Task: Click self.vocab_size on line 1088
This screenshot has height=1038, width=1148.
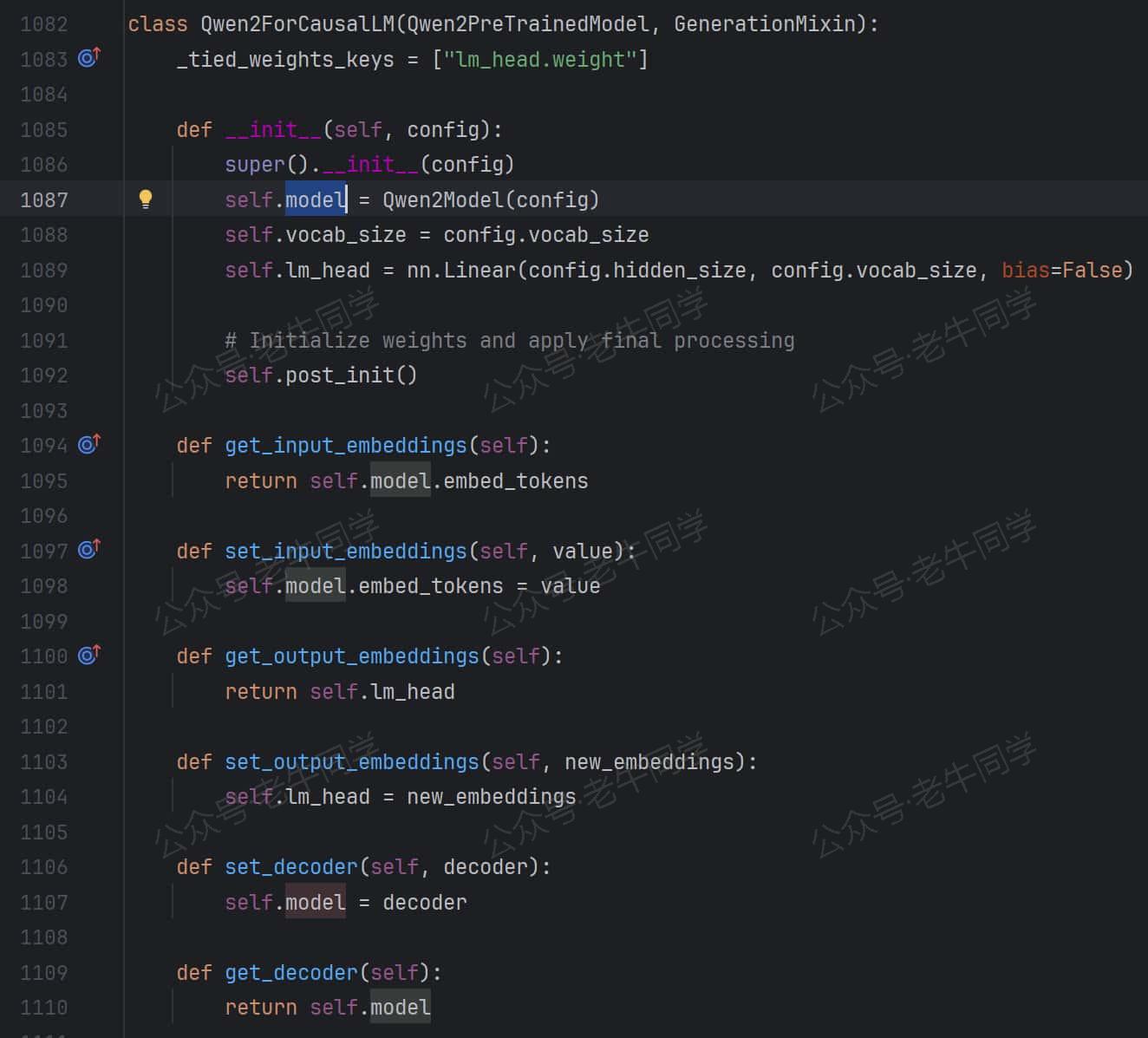Action: [x=316, y=235]
